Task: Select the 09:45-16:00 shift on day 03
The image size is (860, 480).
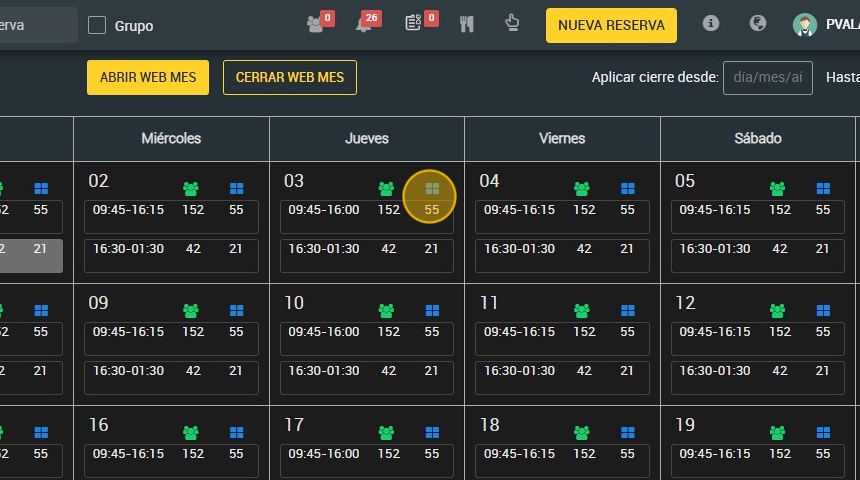Action: 367,216
